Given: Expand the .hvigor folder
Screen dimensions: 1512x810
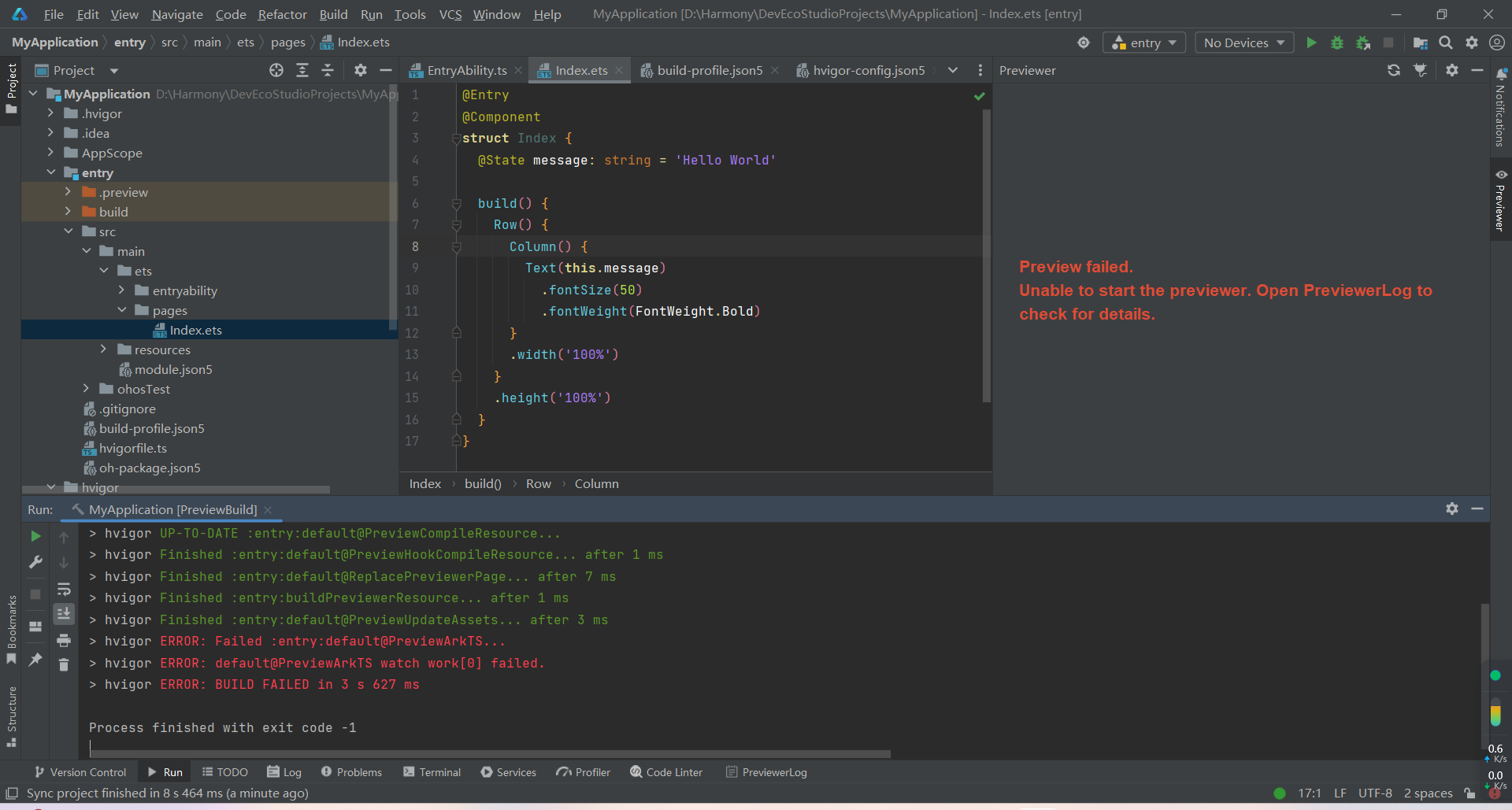Looking at the screenshot, I should [50, 113].
